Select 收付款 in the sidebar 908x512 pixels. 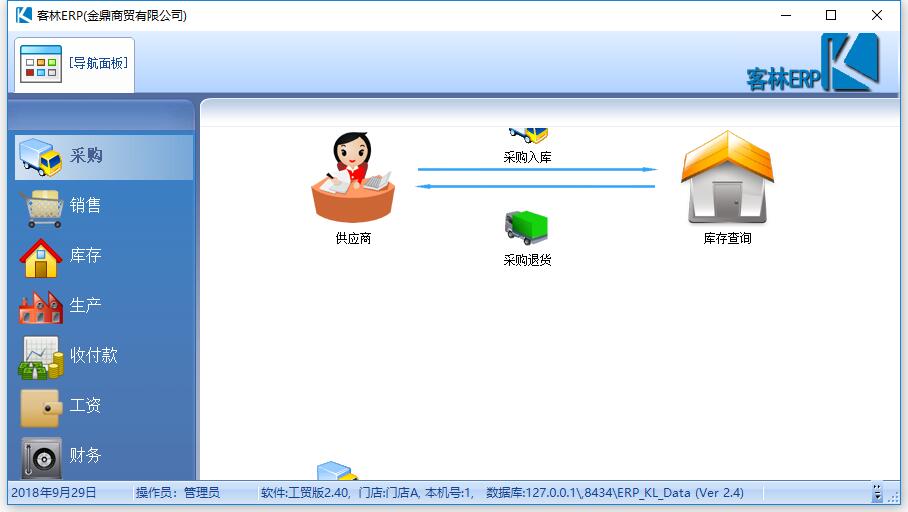point(104,356)
